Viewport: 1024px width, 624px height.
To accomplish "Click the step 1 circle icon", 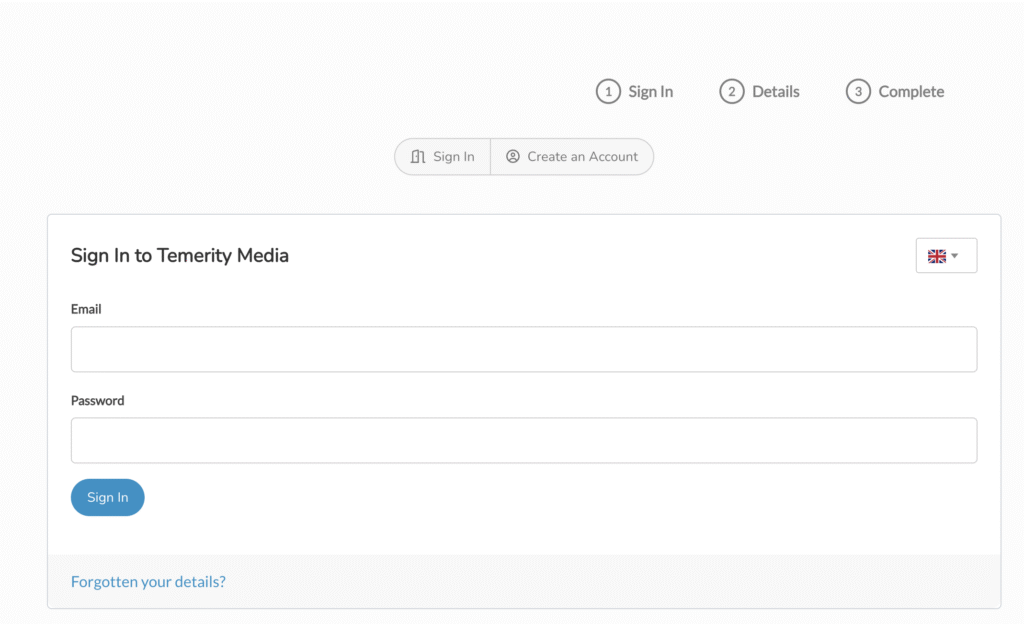I will click(608, 91).
